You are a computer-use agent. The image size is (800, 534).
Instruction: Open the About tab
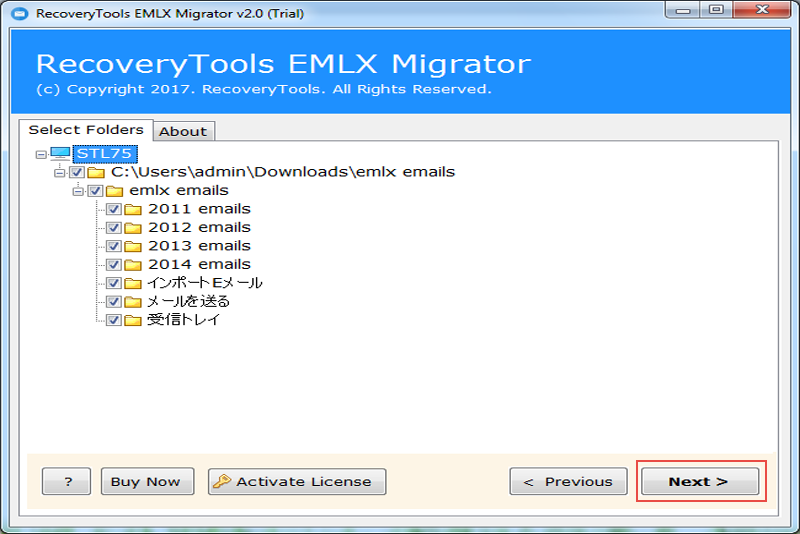pyautogui.click(x=183, y=132)
